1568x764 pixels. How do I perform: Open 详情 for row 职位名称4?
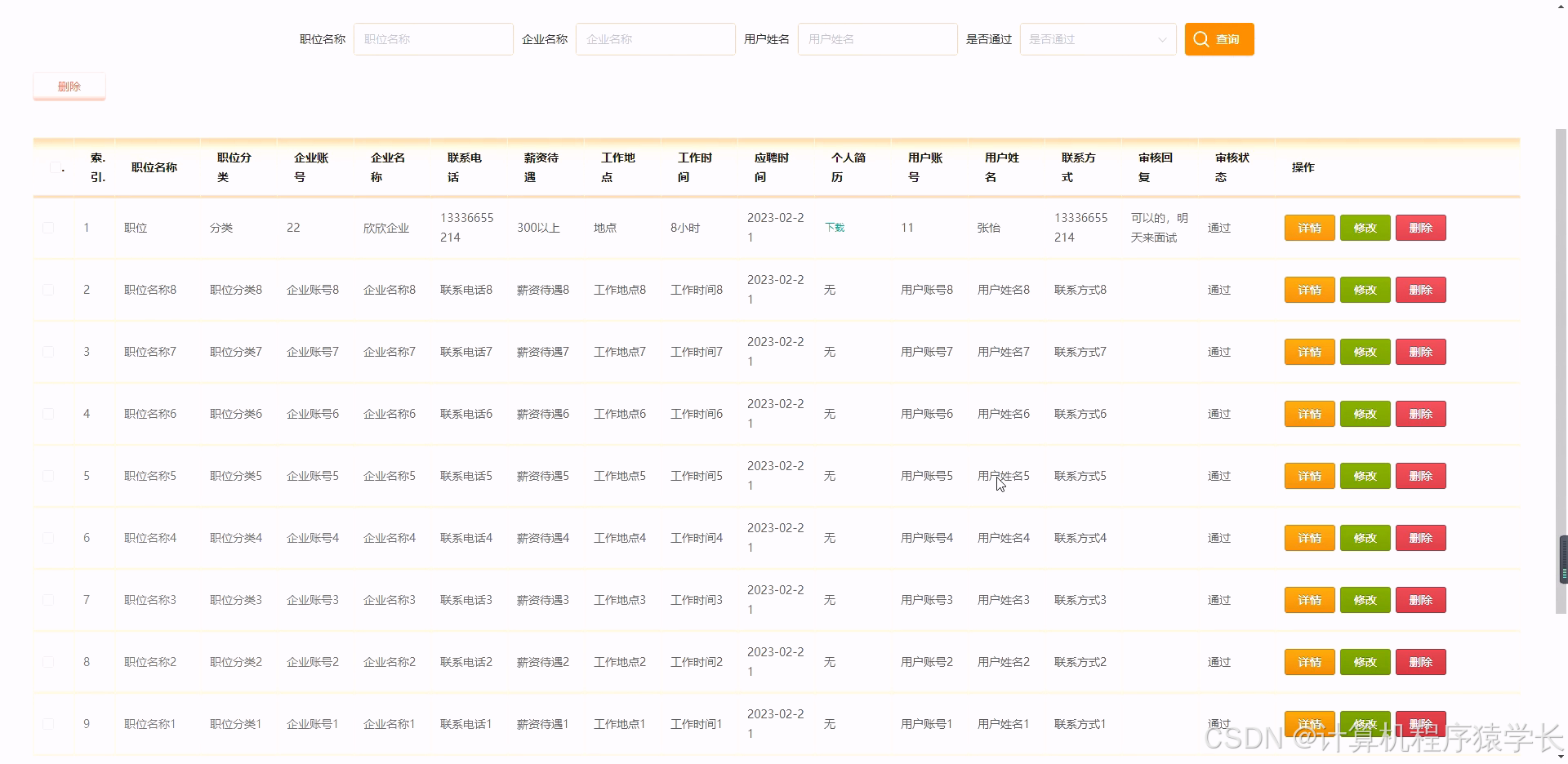coord(1309,538)
